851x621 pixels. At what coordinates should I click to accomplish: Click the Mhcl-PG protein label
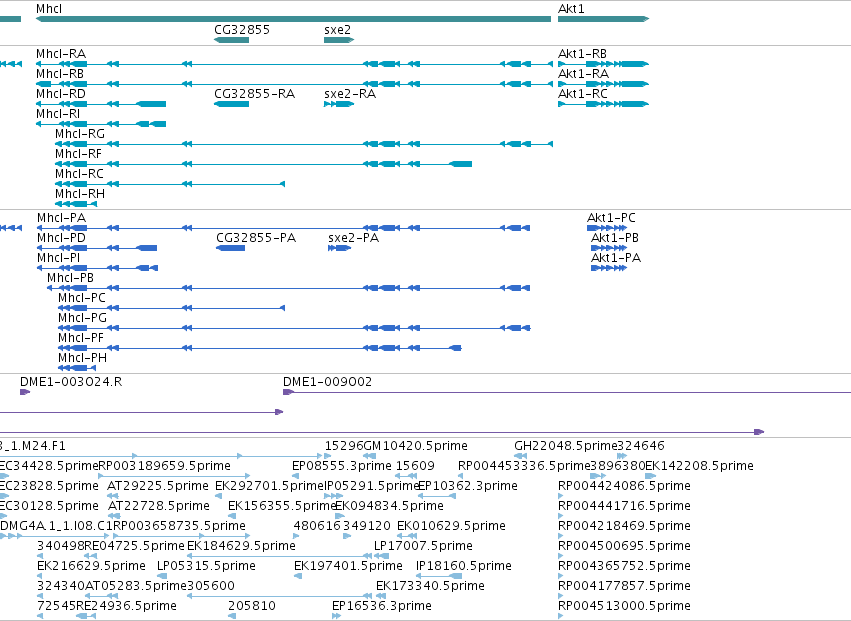pyautogui.click(x=82, y=318)
